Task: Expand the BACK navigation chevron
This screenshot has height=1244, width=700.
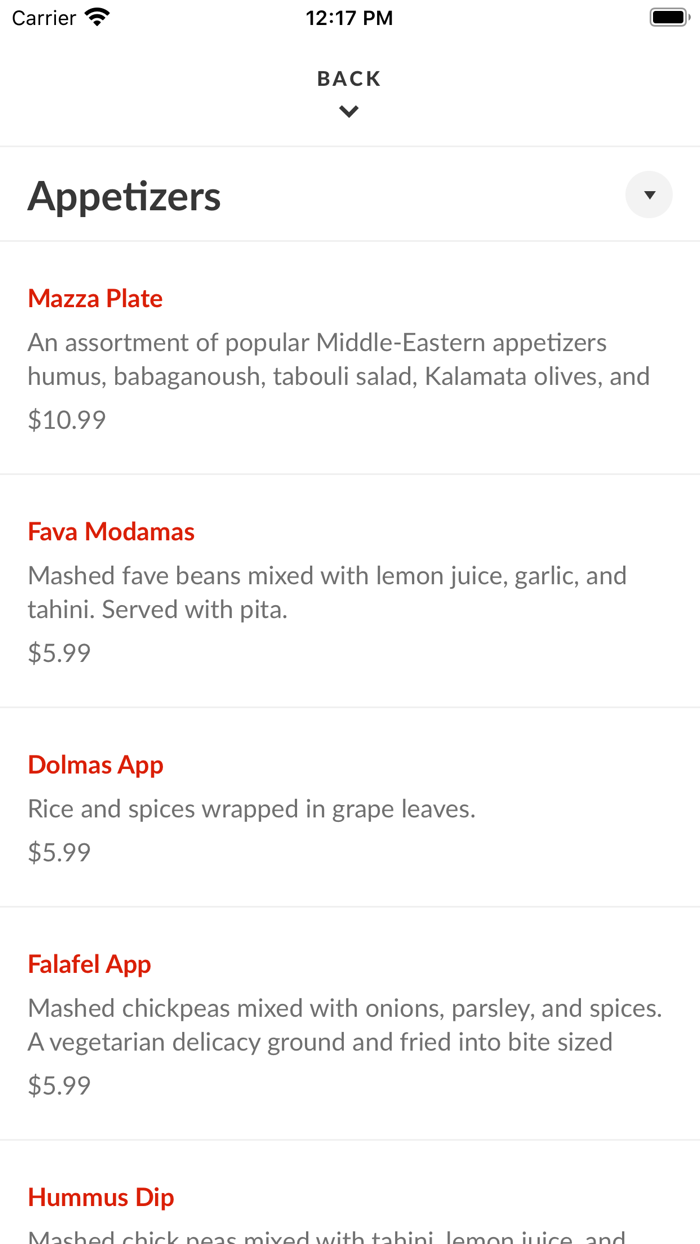Action: (348, 110)
